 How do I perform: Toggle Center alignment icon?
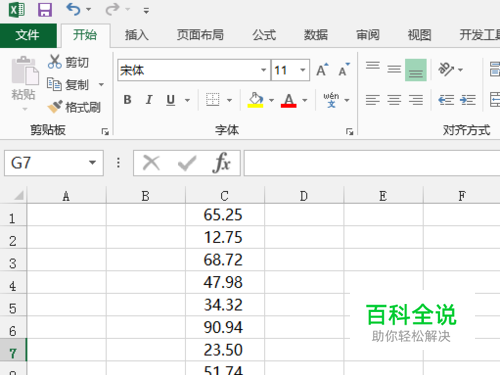click(394, 100)
